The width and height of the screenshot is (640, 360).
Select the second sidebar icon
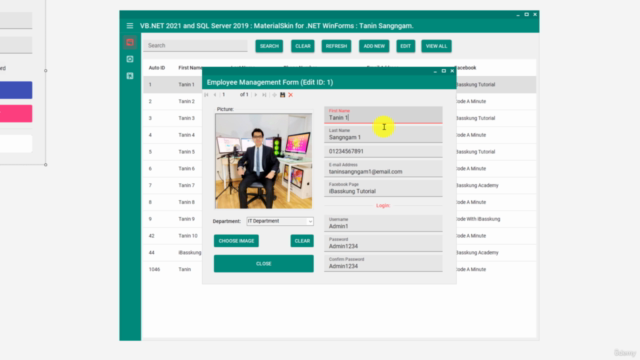(130, 59)
